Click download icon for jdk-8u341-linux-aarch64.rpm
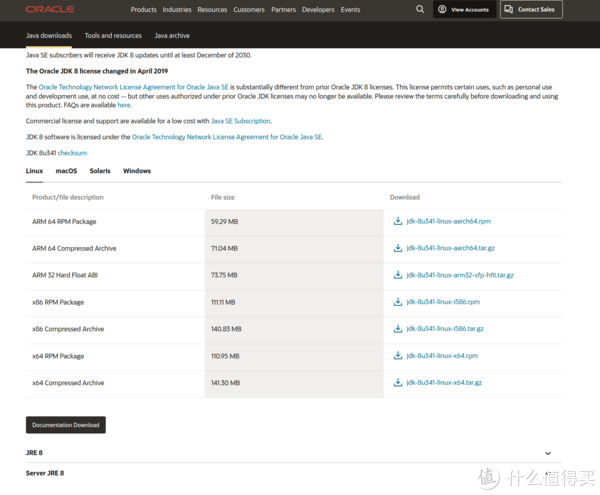 coord(398,221)
